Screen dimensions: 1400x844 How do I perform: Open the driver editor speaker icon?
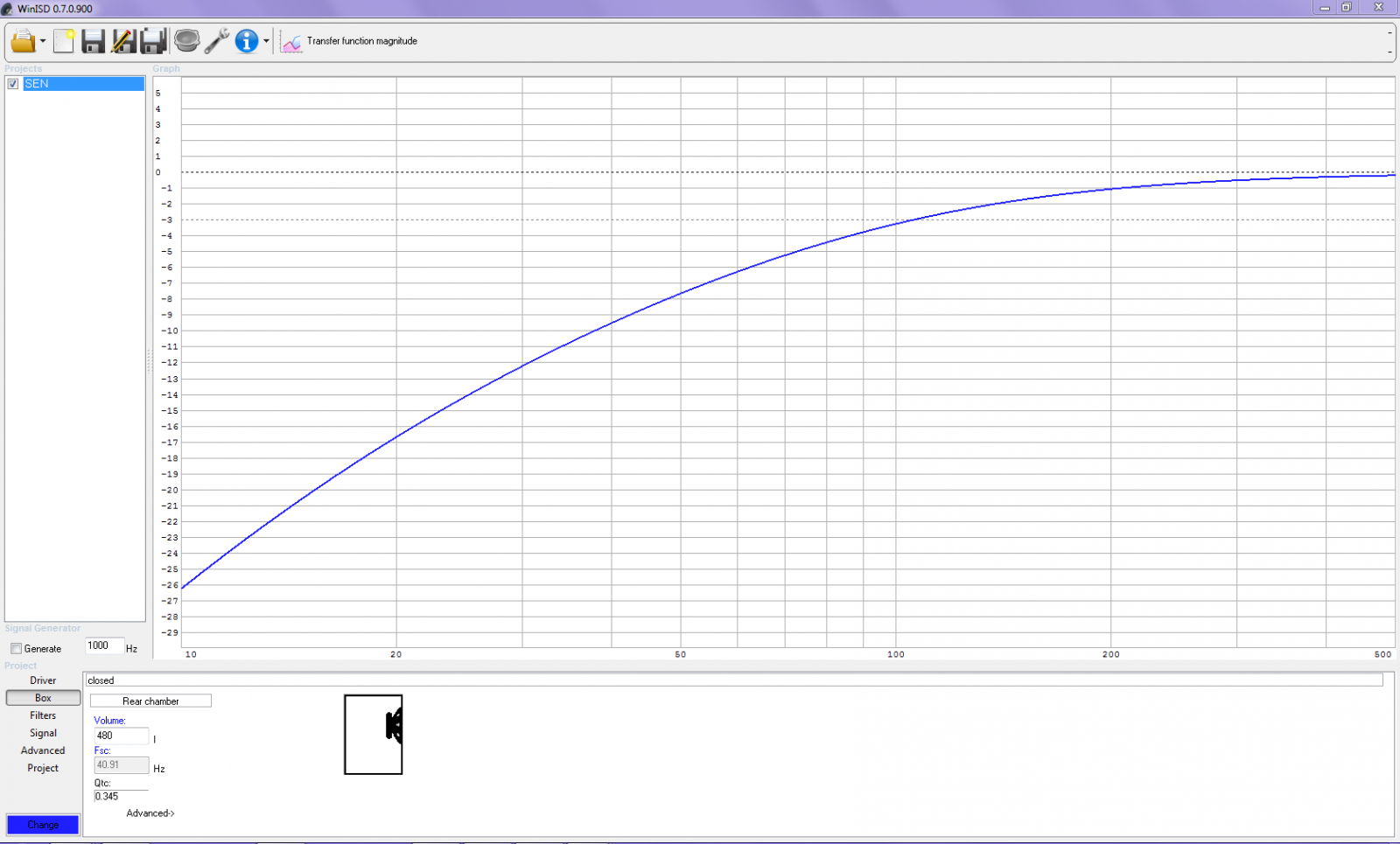pyautogui.click(x=186, y=41)
